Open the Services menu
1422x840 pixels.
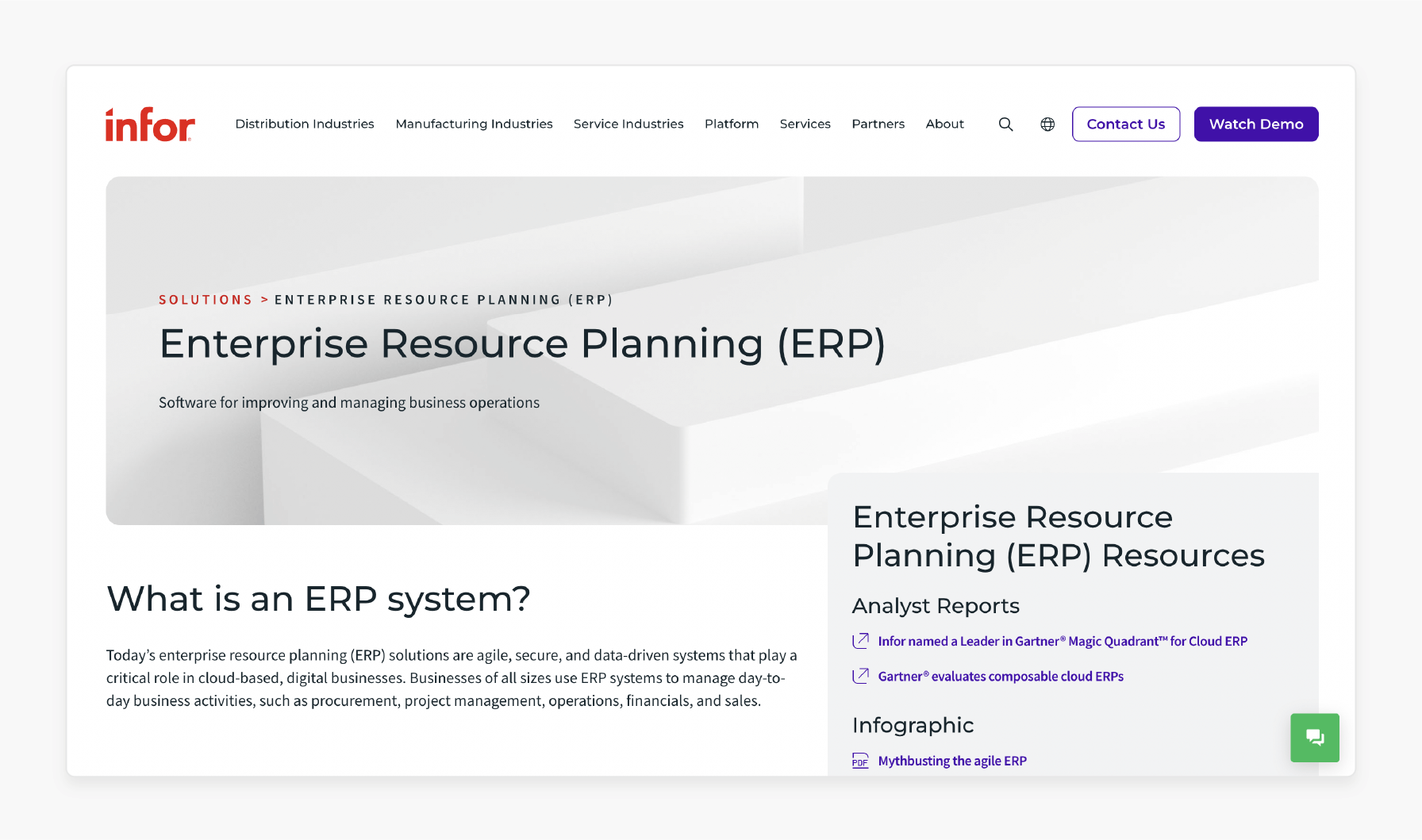point(805,124)
